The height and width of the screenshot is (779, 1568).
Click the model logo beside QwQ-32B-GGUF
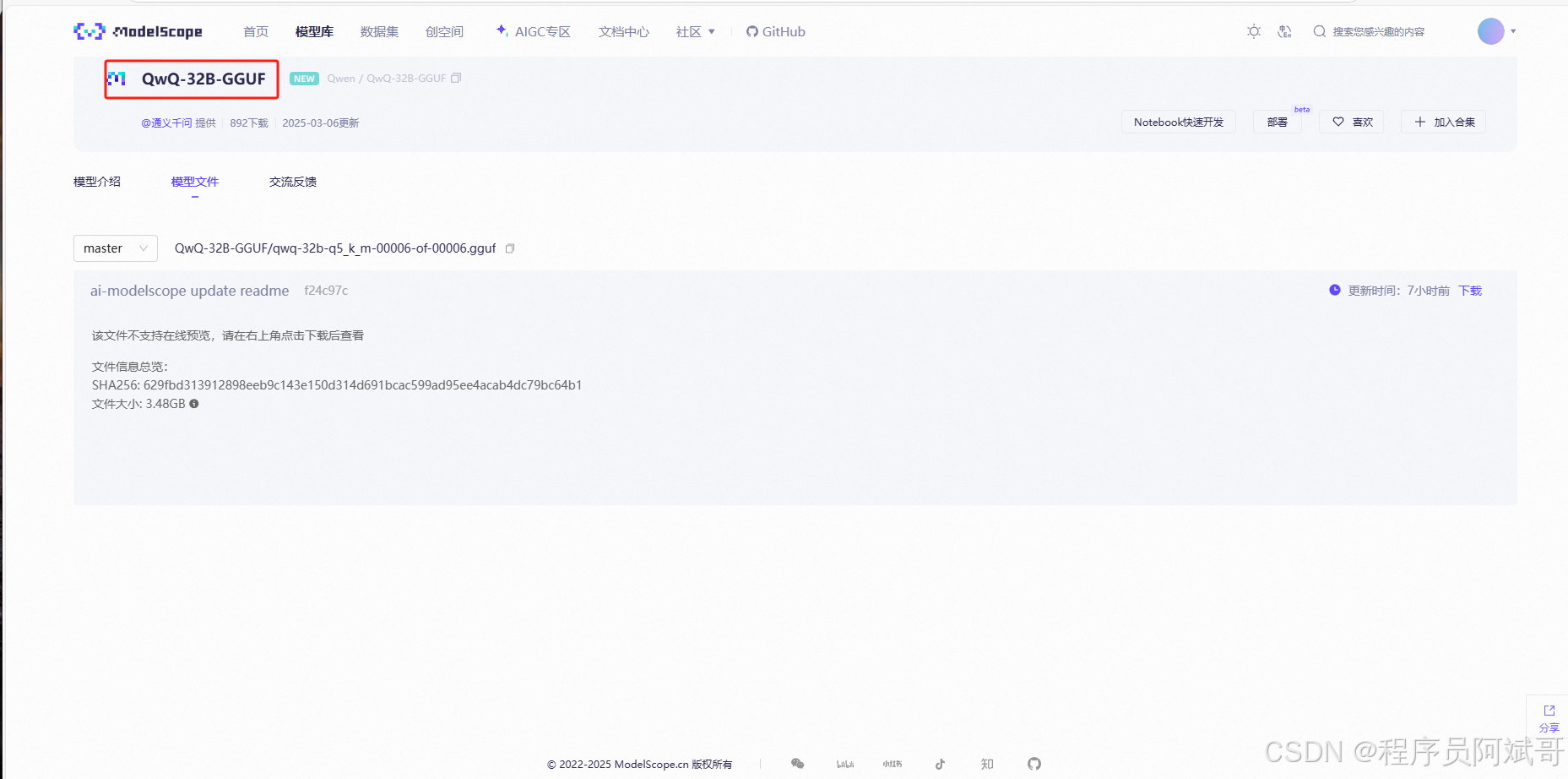[x=117, y=79]
